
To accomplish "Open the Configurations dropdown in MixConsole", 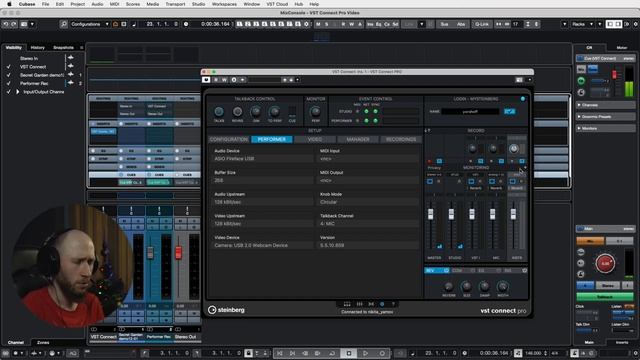I will tap(90, 24).
